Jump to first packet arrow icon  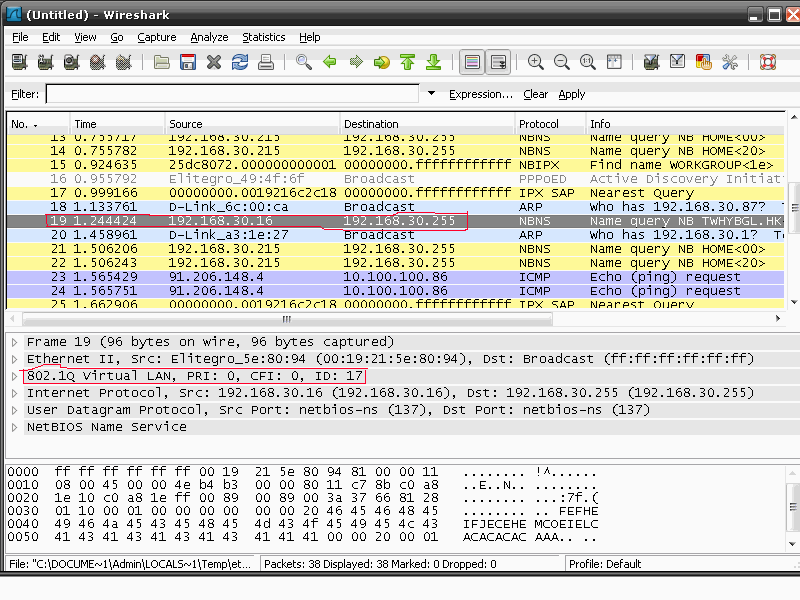(x=408, y=62)
